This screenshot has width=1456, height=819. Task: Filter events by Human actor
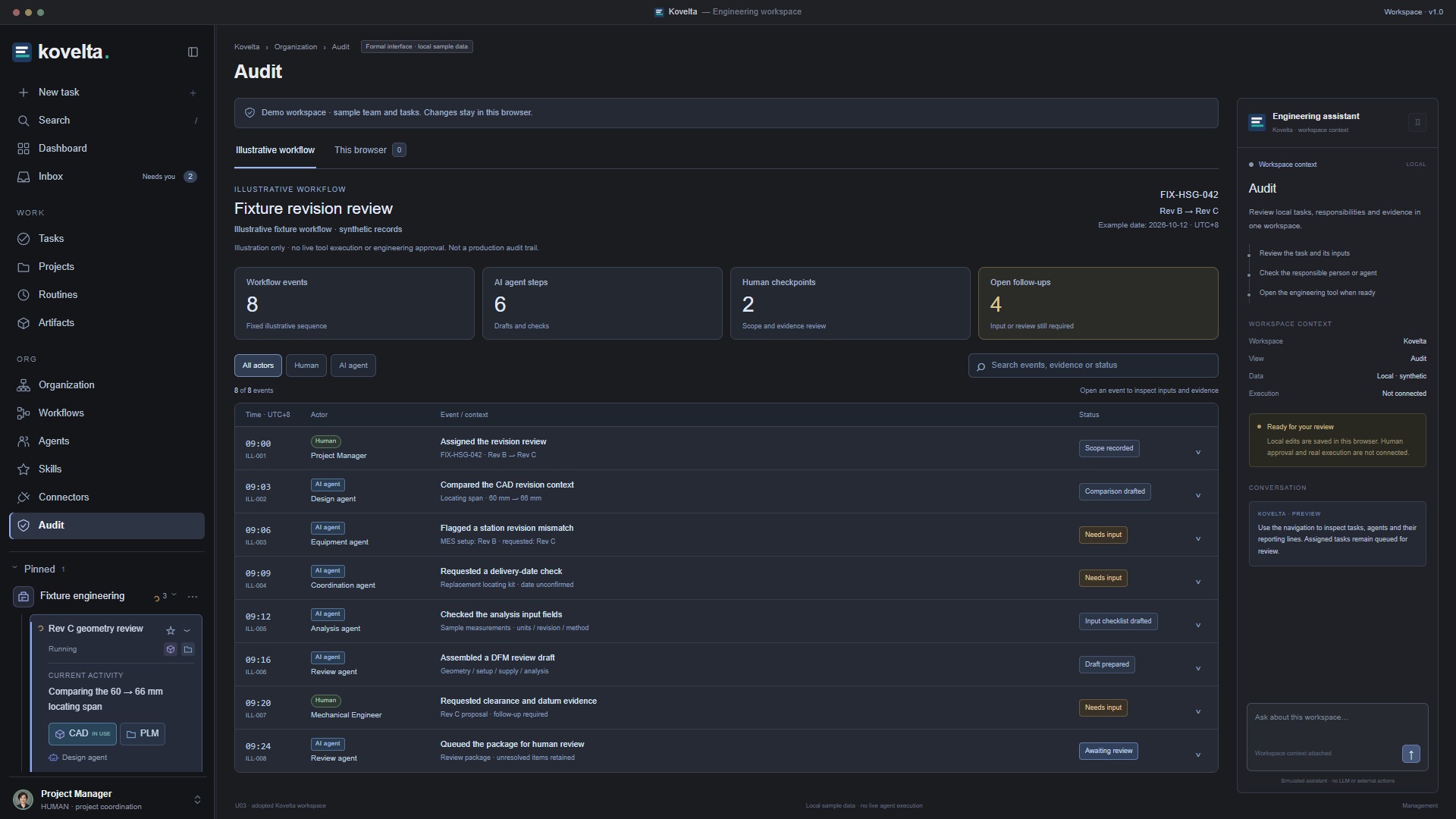306,366
